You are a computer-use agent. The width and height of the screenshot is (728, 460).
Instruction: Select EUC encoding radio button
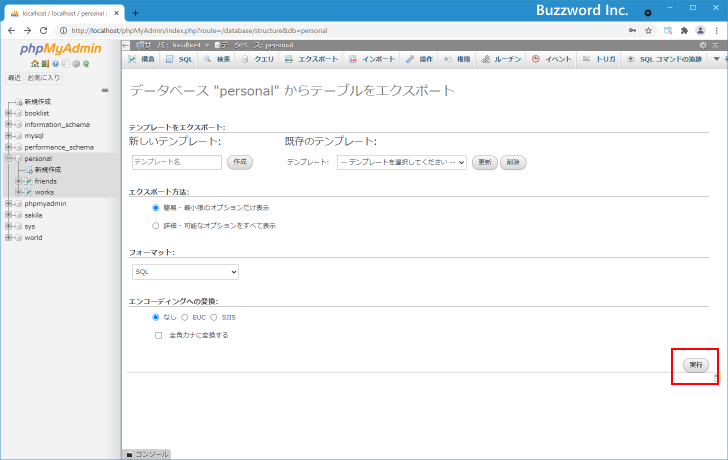click(x=185, y=317)
